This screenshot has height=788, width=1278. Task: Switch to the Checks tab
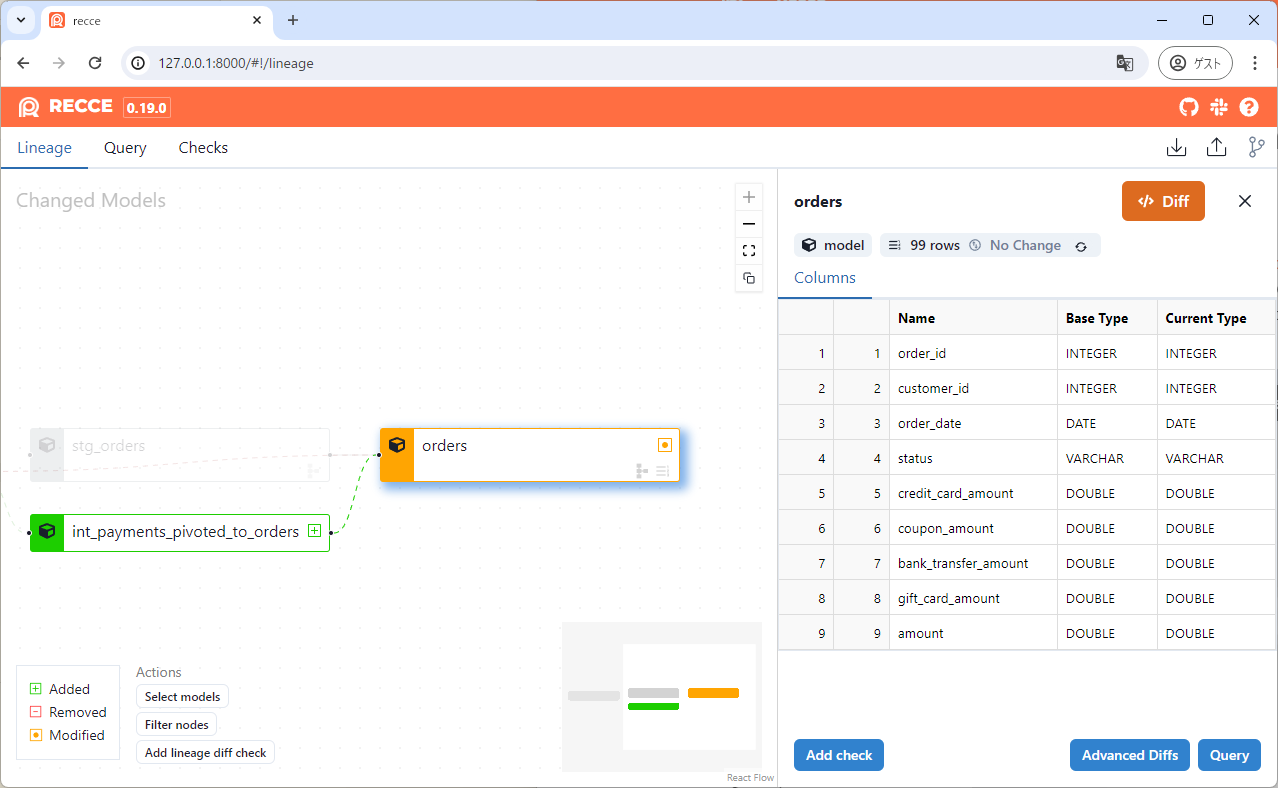pos(203,148)
